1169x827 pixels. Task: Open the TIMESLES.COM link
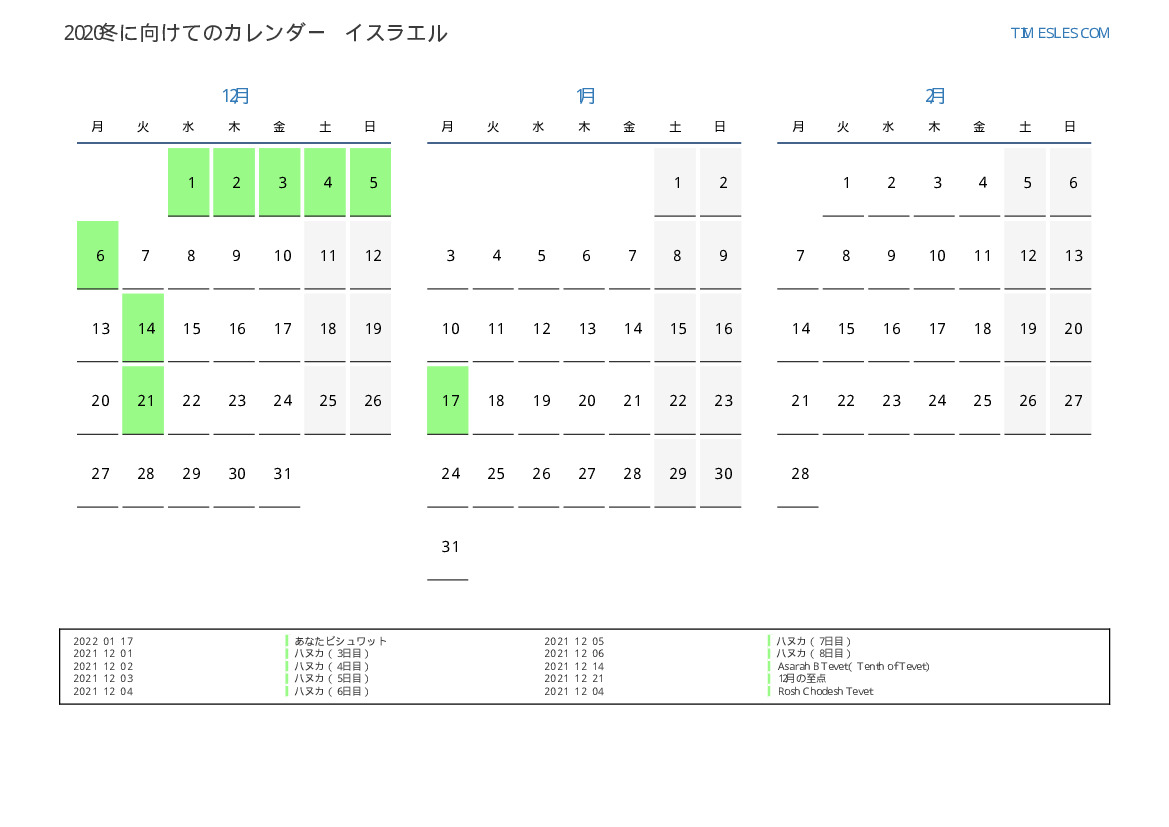1059,33
